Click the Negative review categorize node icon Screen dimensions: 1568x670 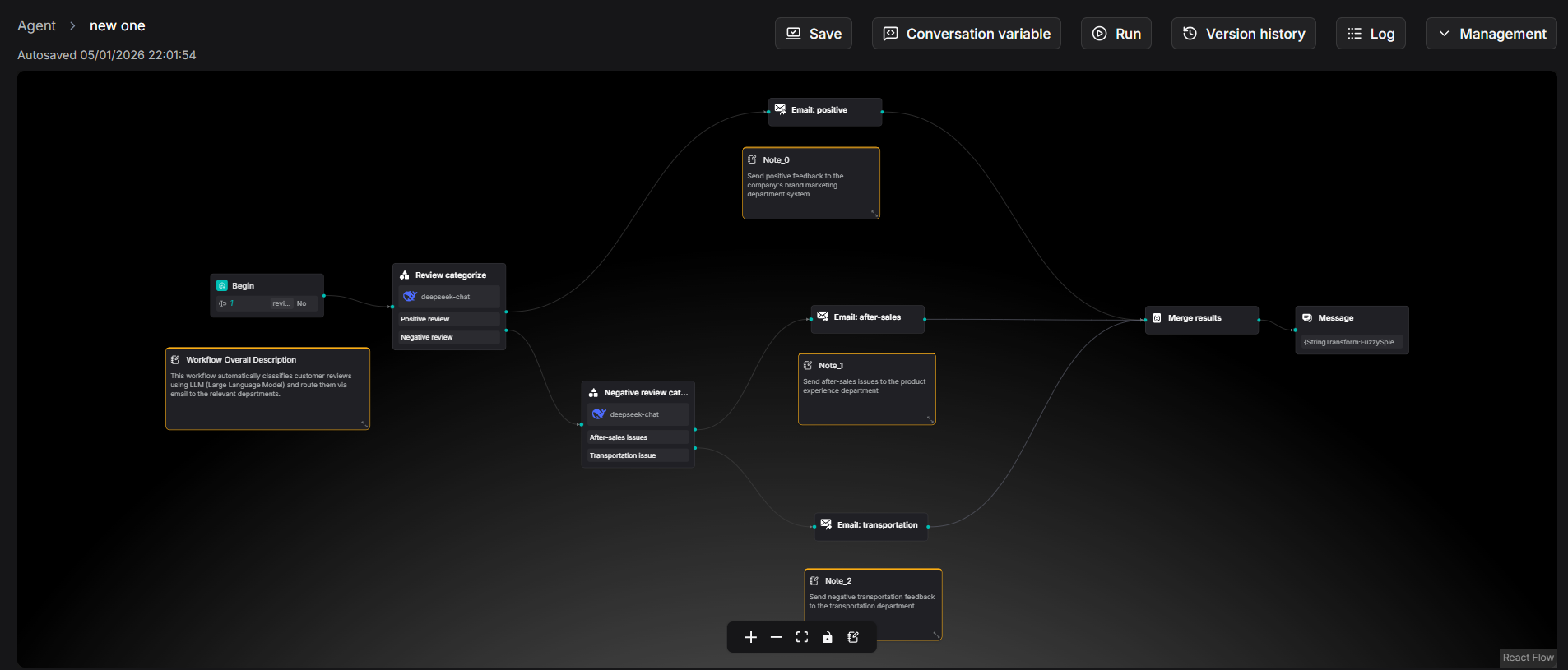click(x=593, y=392)
